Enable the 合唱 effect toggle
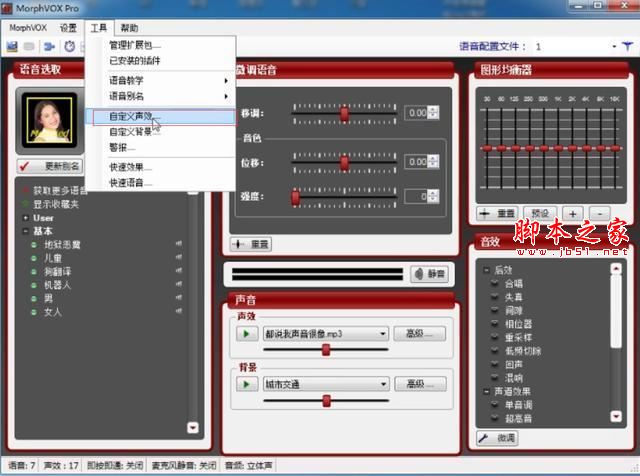The image size is (640, 476). [495, 283]
